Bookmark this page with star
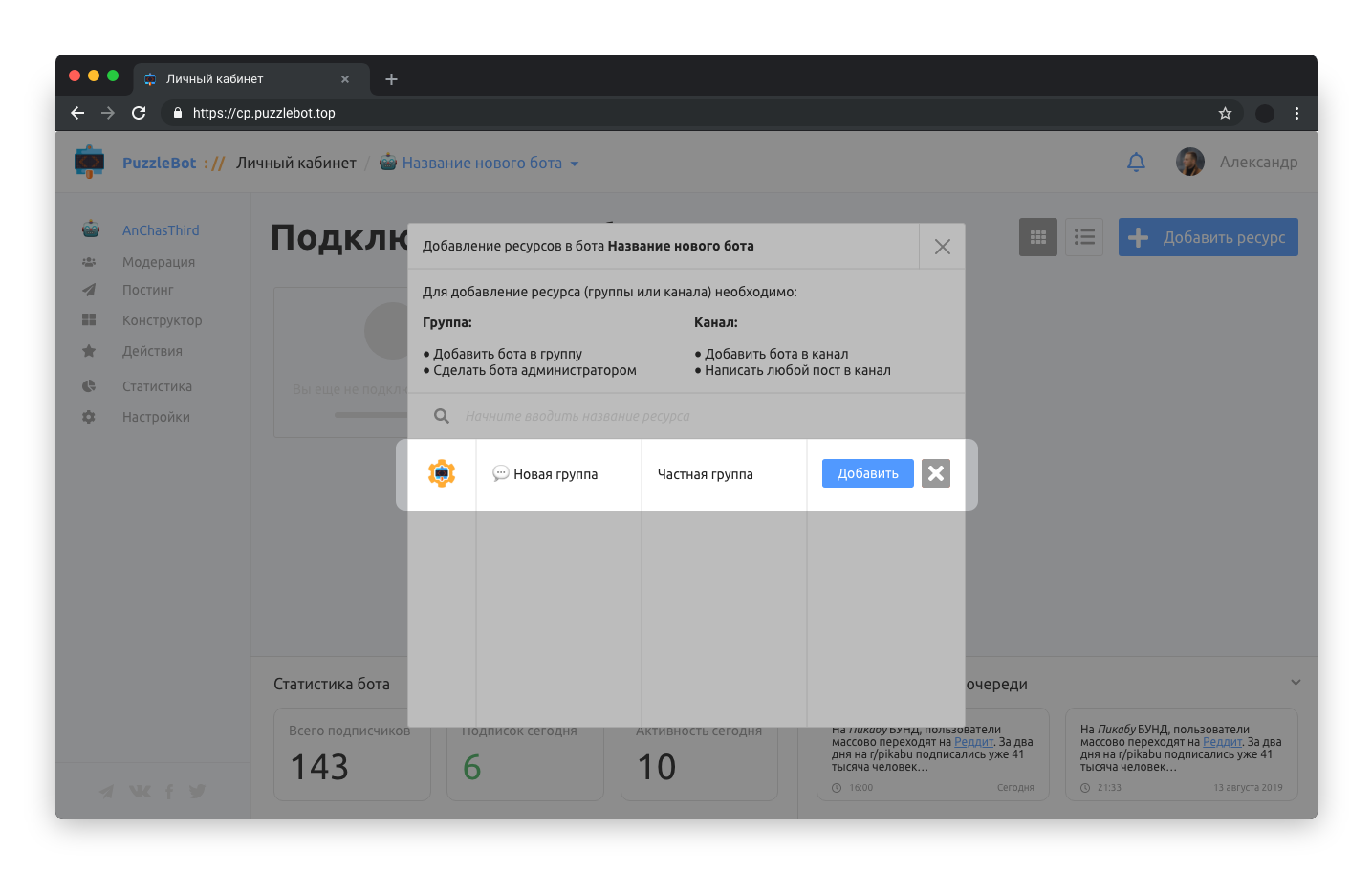Image resolution: width=1372 pixels, height=873 pixels. pos(1225,113)
